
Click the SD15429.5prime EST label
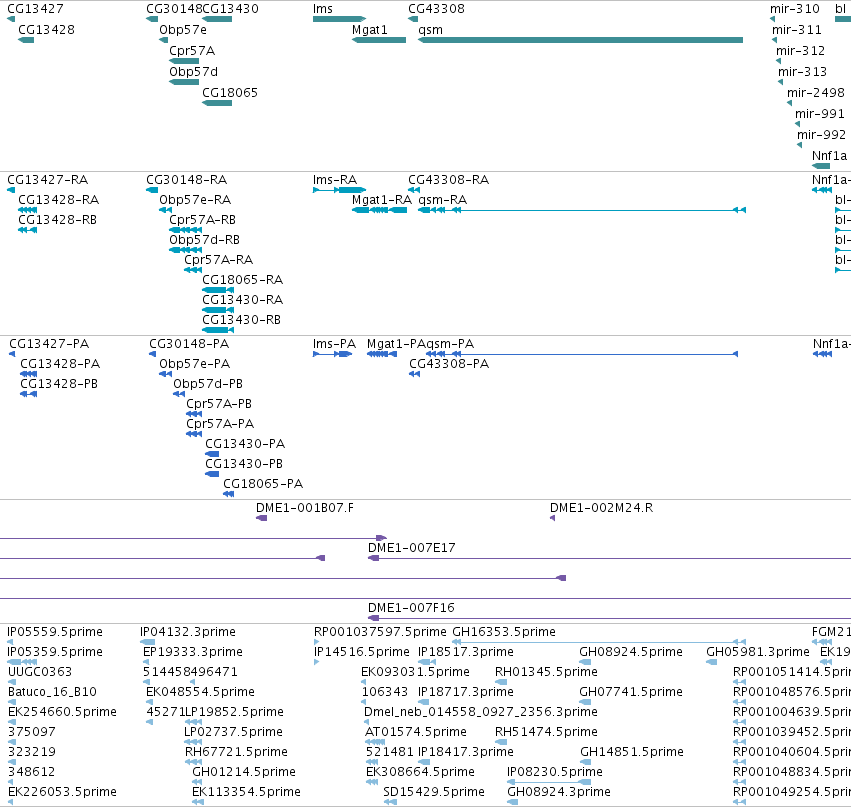(434, 792)
